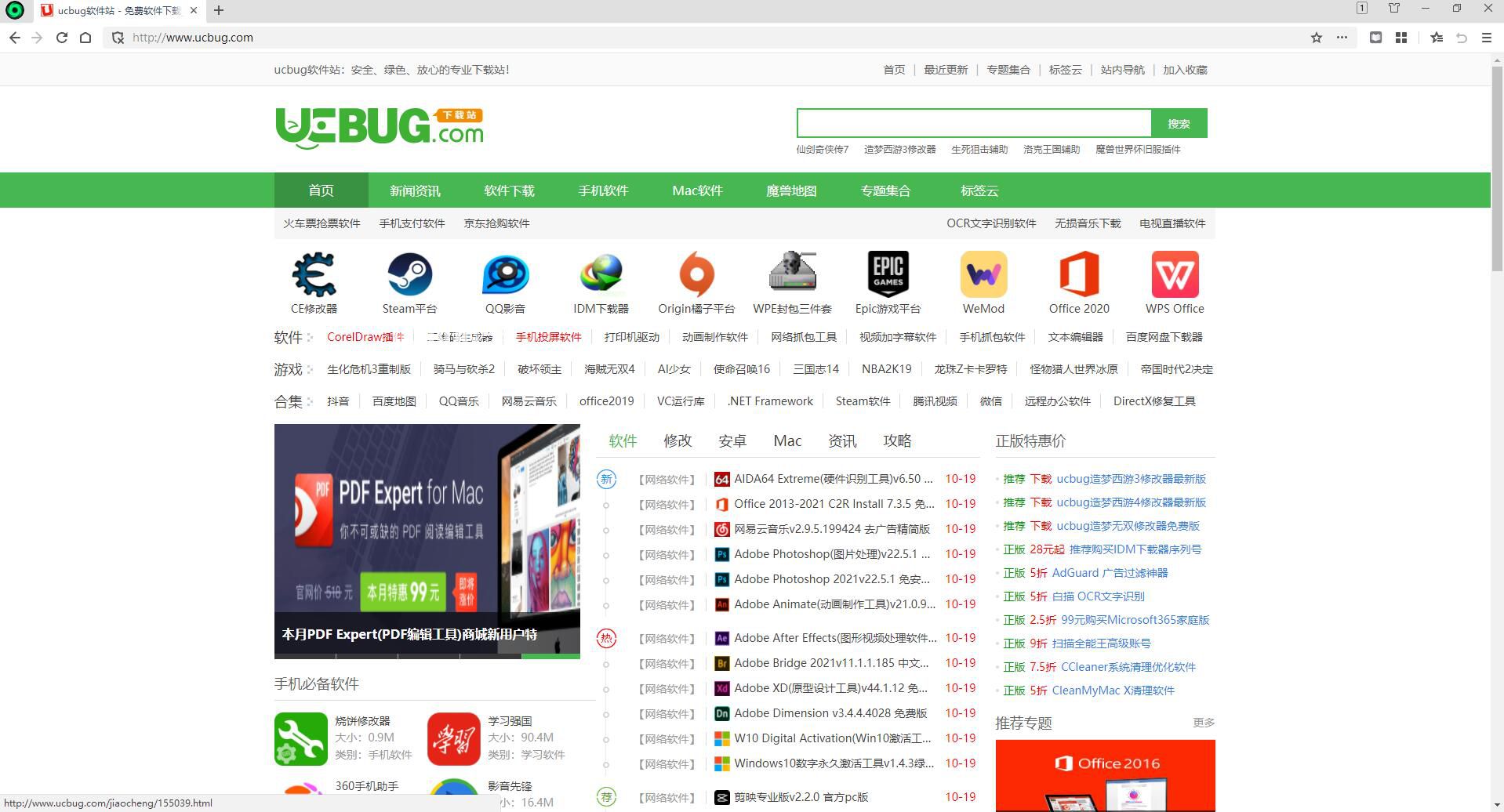
Task: Open the PDF Expert for Mac banner
Action: [x=427, y=541]
